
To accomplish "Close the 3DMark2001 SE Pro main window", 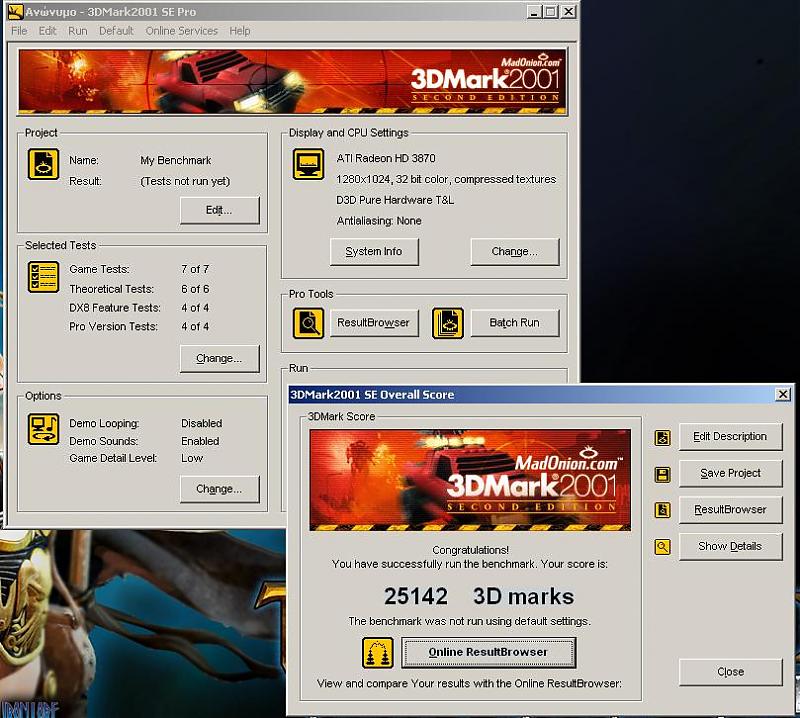I will click(x=568, y=12).
